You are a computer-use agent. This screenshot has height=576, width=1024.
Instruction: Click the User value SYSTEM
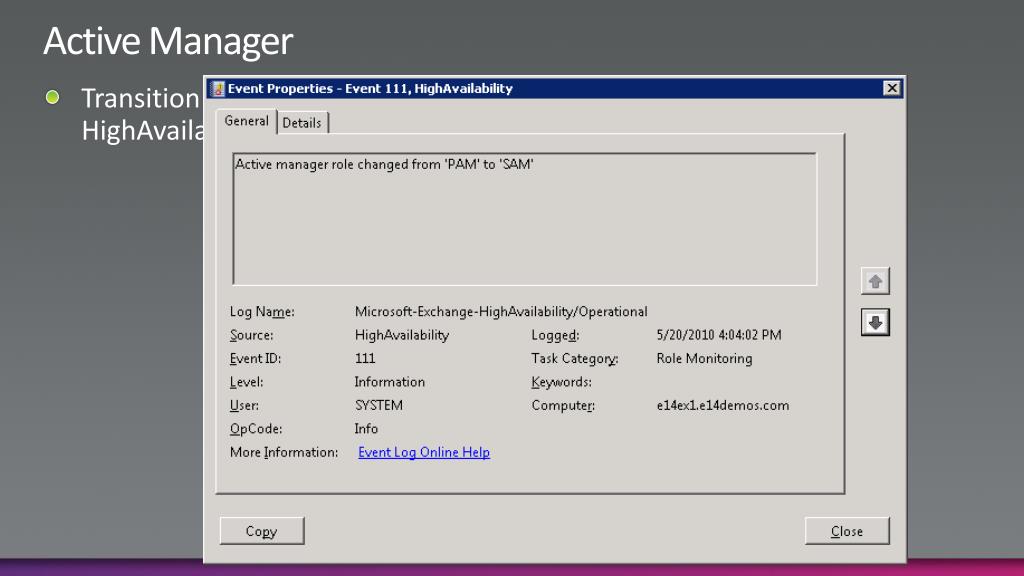click(x=379, y=406)
